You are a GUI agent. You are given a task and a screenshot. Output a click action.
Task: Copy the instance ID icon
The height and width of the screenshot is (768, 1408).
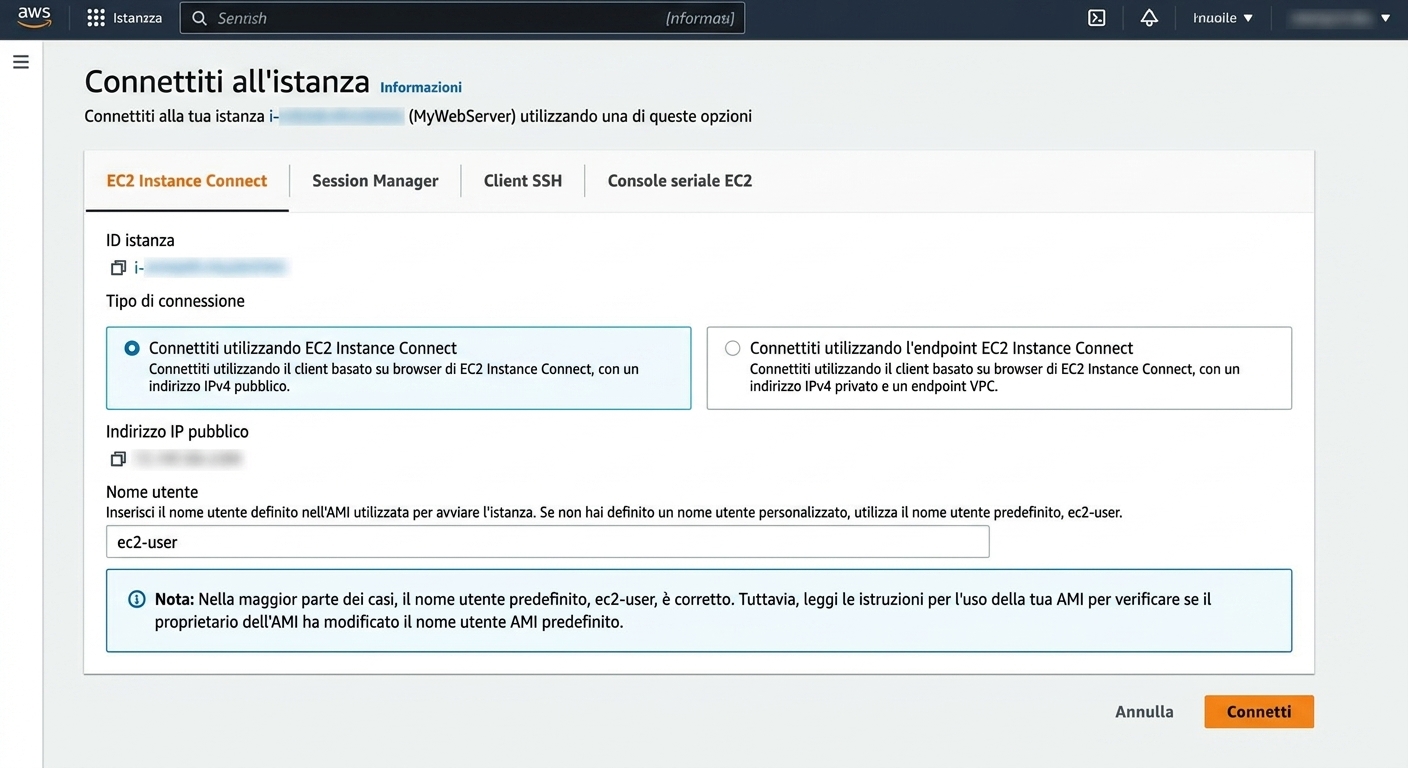pyautogui.click(x=118, y=267)
